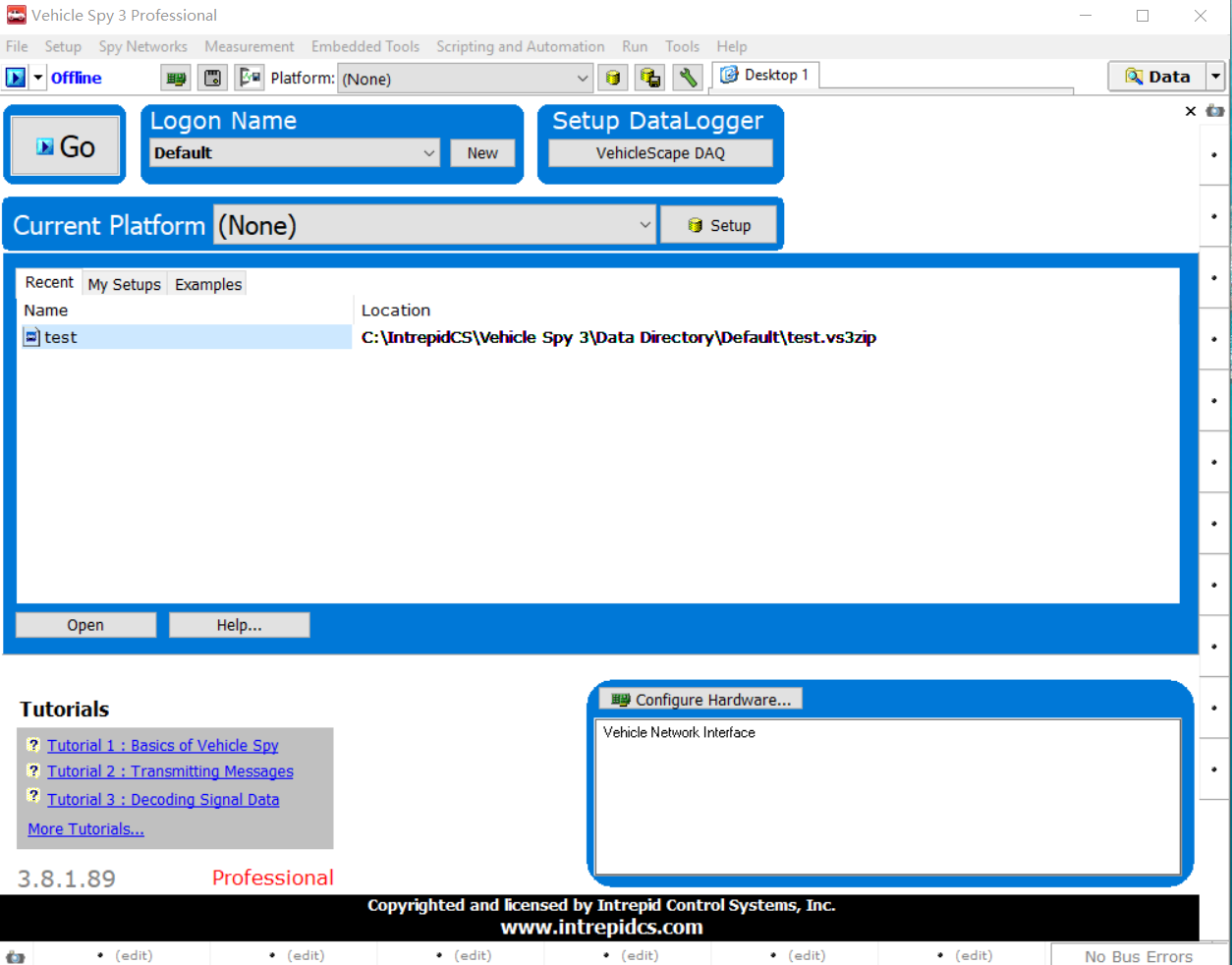Click the yellow database extract toolbar icon

[x=612, y=77]
